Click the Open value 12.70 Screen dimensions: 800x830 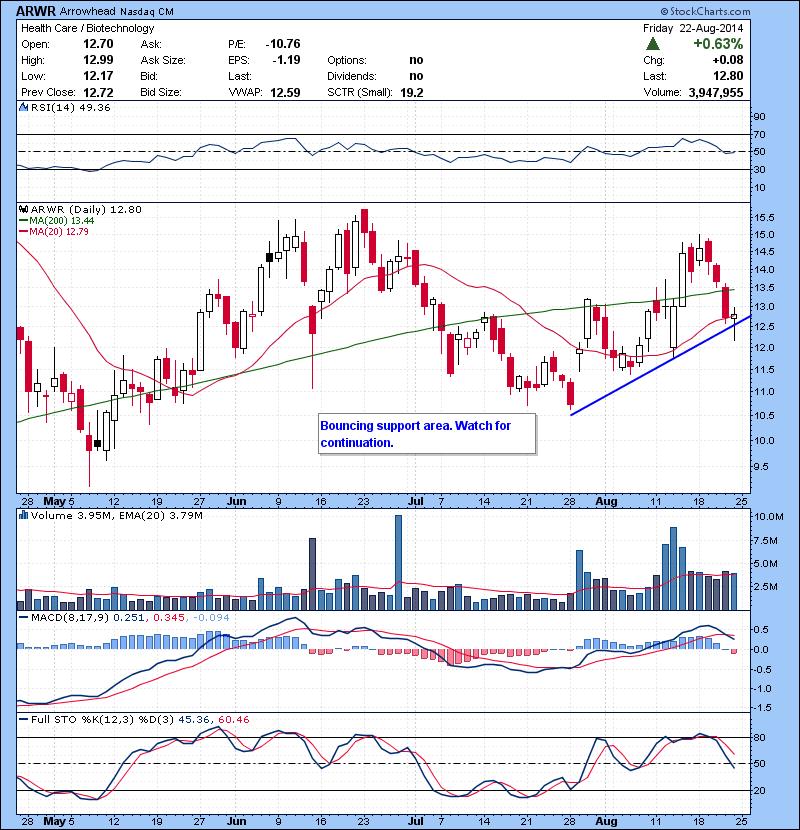pos(98,44)
